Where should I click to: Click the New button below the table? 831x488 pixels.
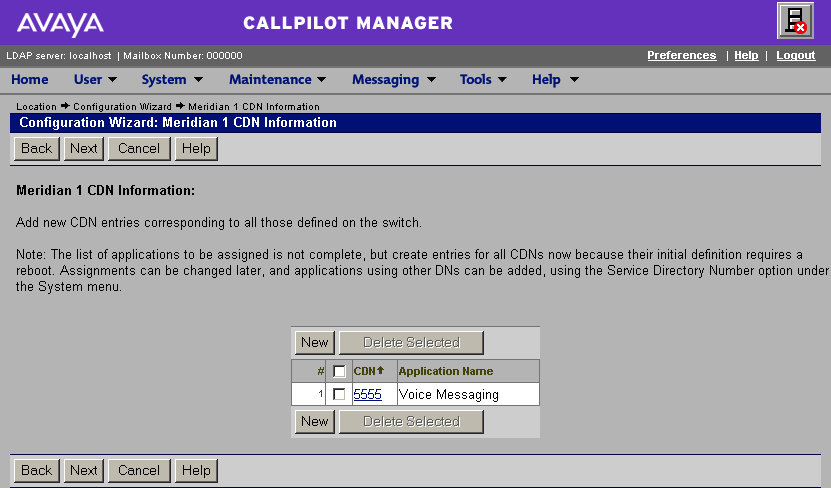tap(315, 422)
